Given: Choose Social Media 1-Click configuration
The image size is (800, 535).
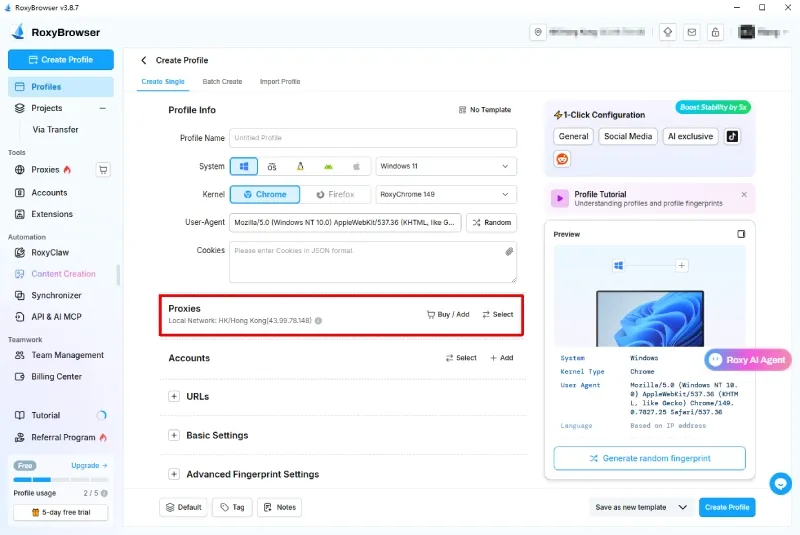Looking at the screenshot, I should tap(628, 136).
